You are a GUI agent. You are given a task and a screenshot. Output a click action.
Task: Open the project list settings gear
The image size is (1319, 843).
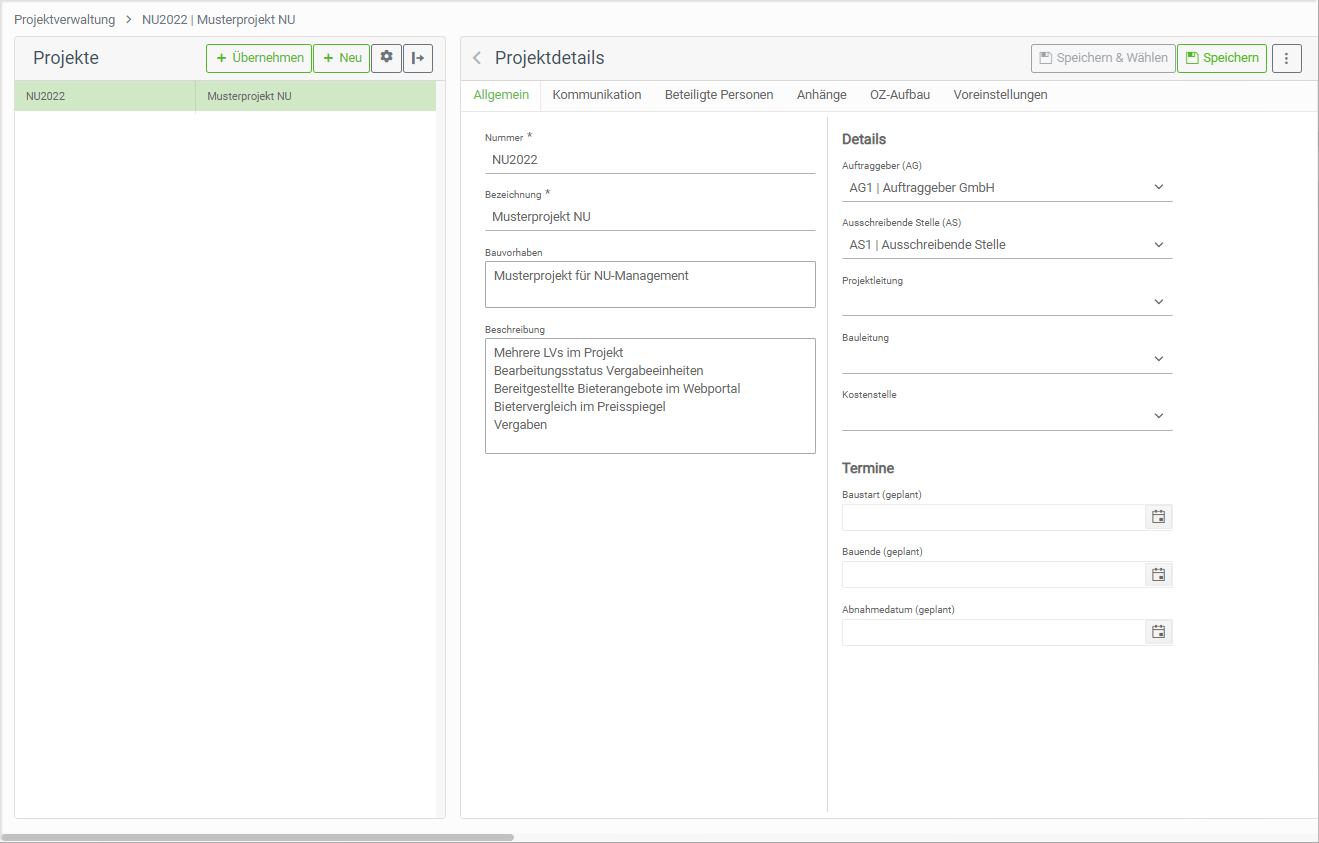coord(386,58)
